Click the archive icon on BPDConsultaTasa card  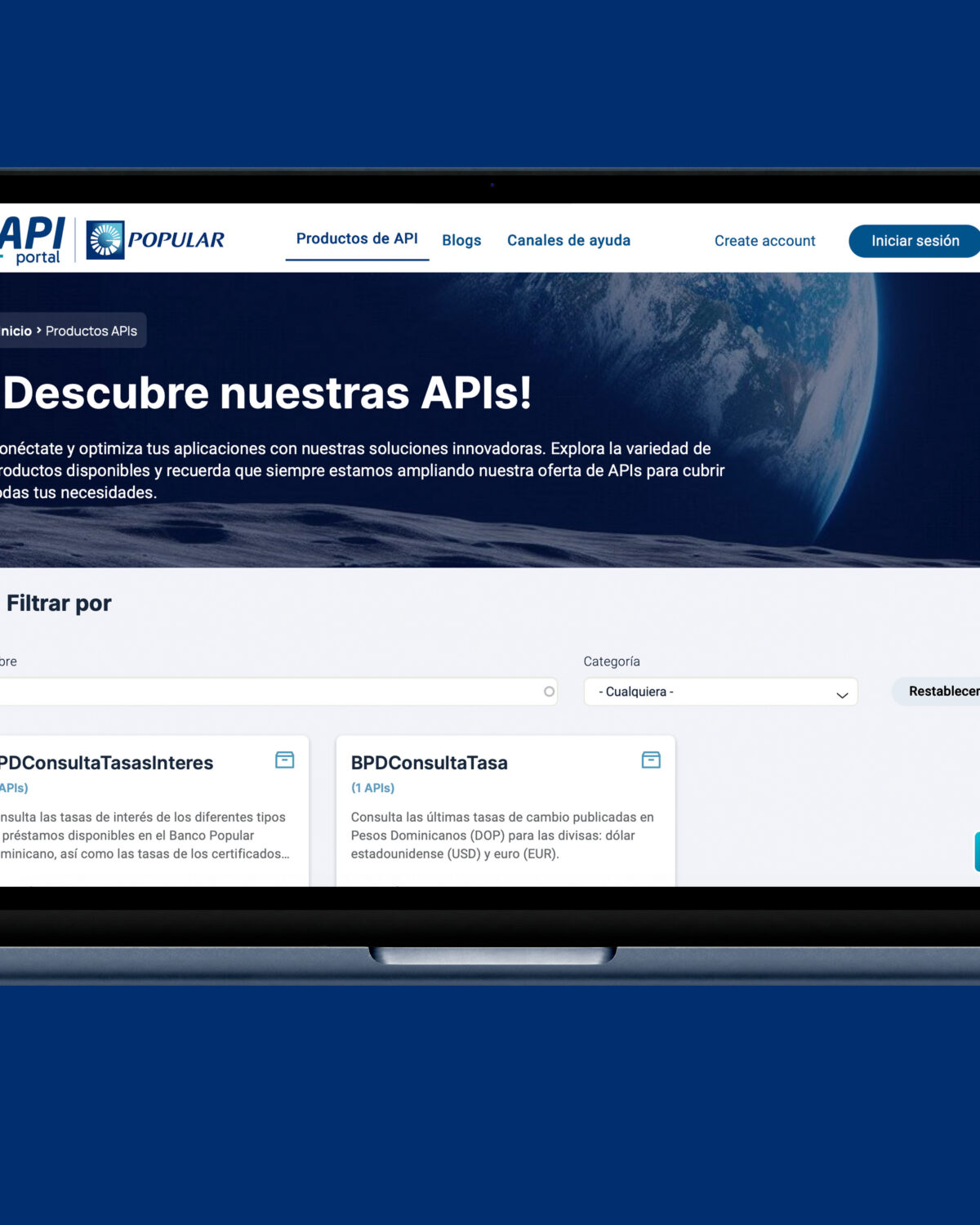[651, 759]
